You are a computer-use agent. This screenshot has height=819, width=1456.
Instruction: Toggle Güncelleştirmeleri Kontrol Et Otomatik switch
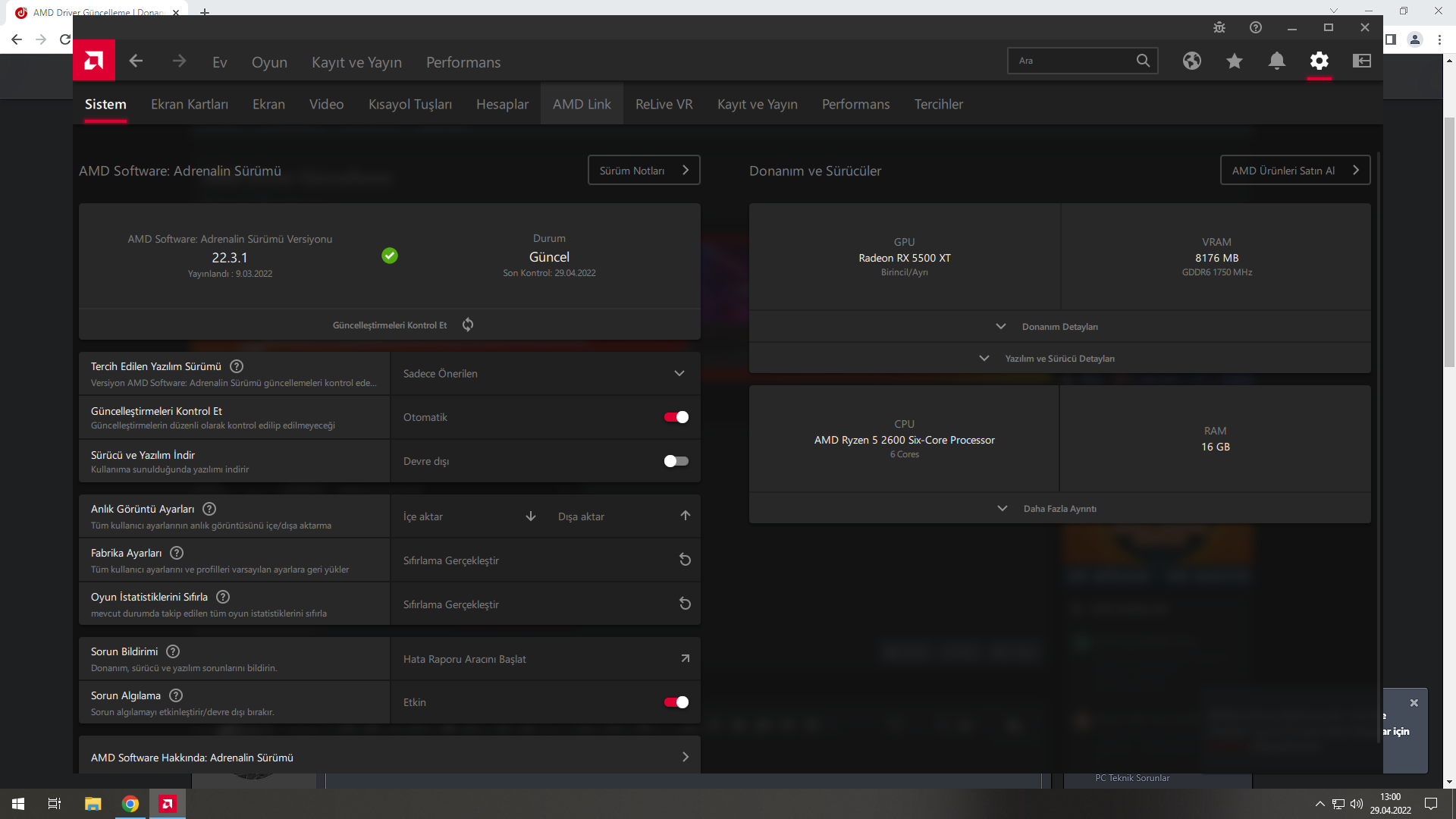[676, 417]
